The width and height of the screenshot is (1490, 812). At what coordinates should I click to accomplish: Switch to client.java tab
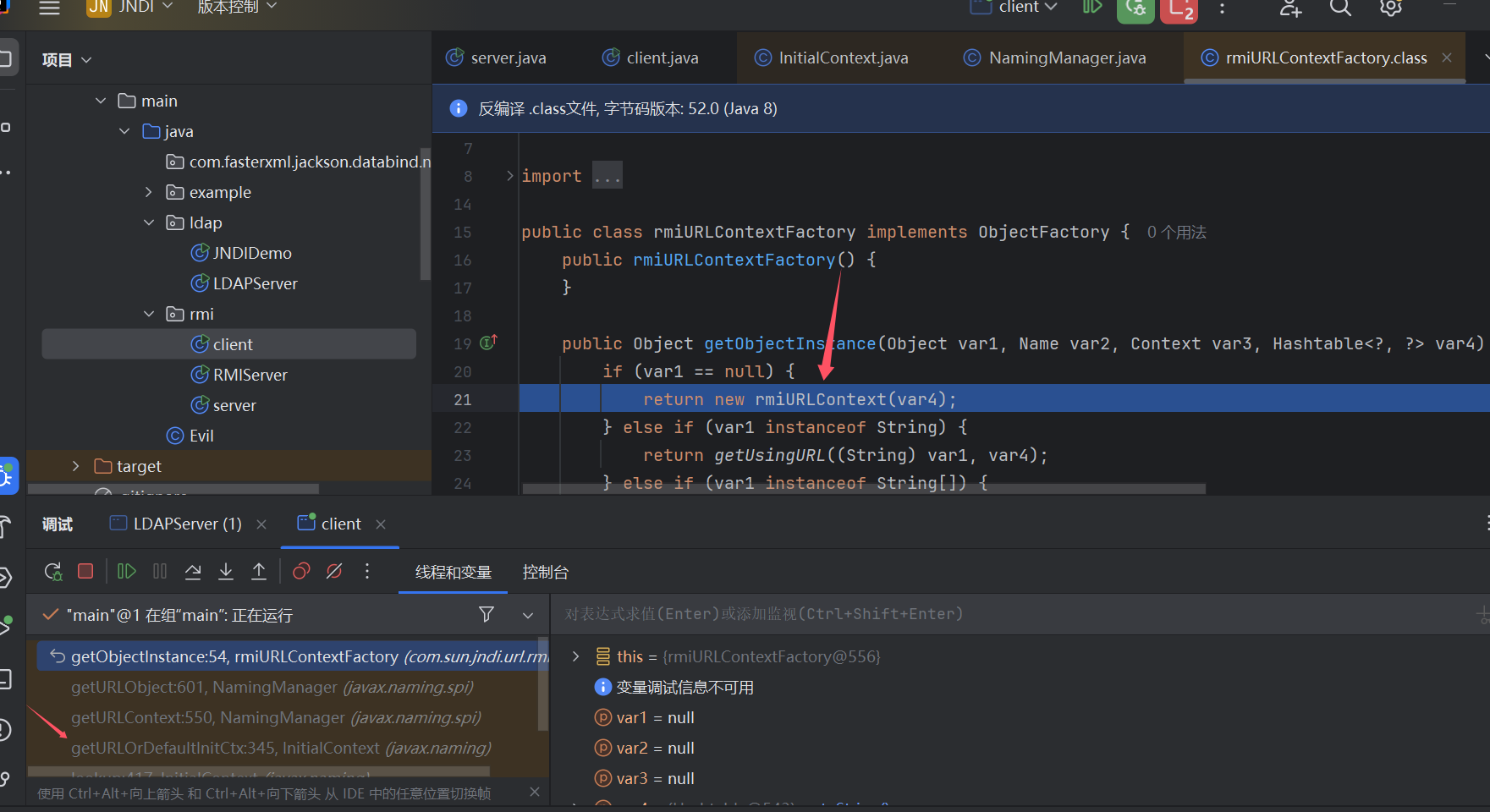650,58
